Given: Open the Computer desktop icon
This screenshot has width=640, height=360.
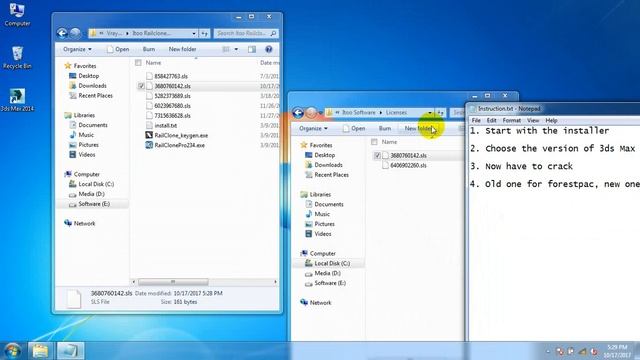Looking at the screenshot, I should click(17, 14).
